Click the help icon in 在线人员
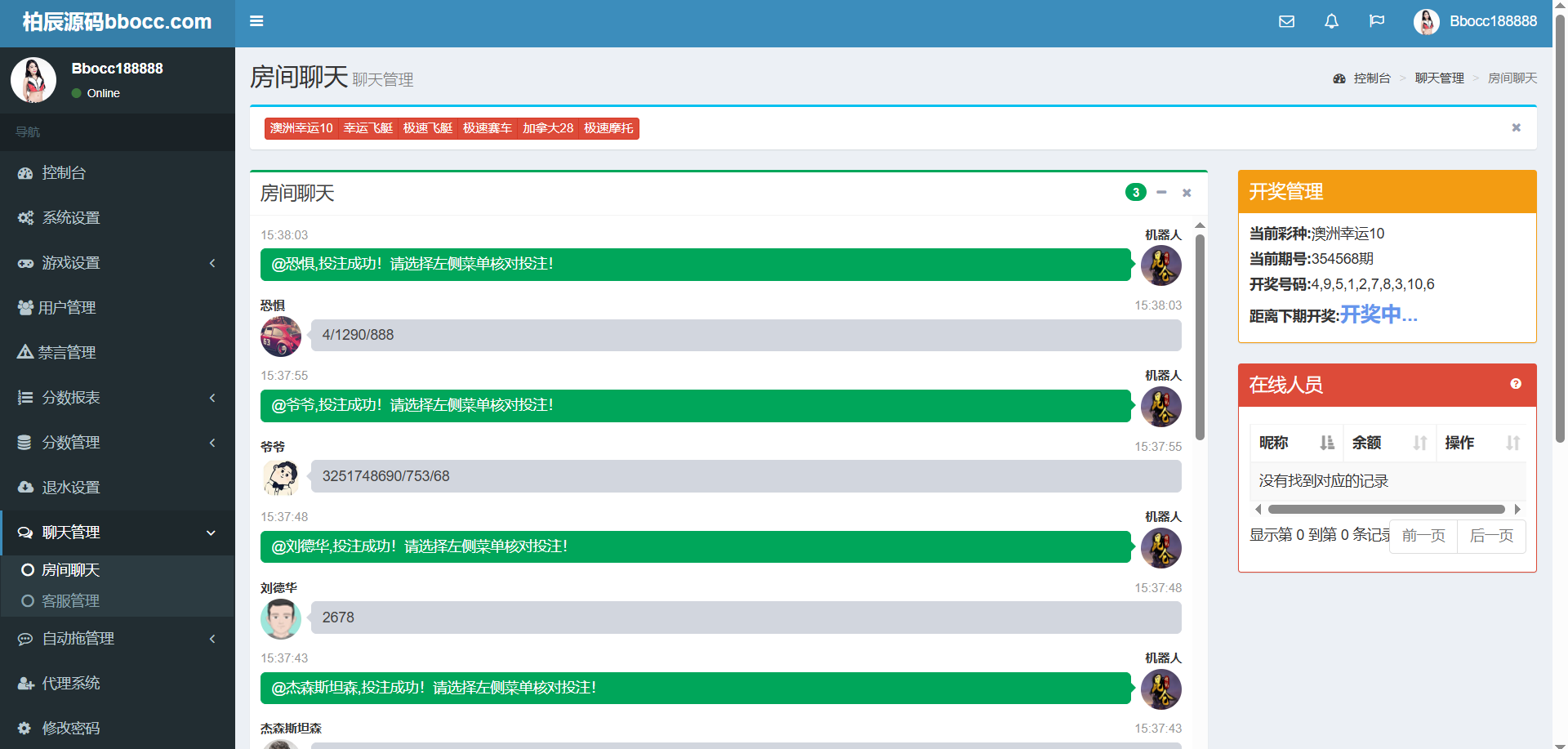 tap(1516, 384)
